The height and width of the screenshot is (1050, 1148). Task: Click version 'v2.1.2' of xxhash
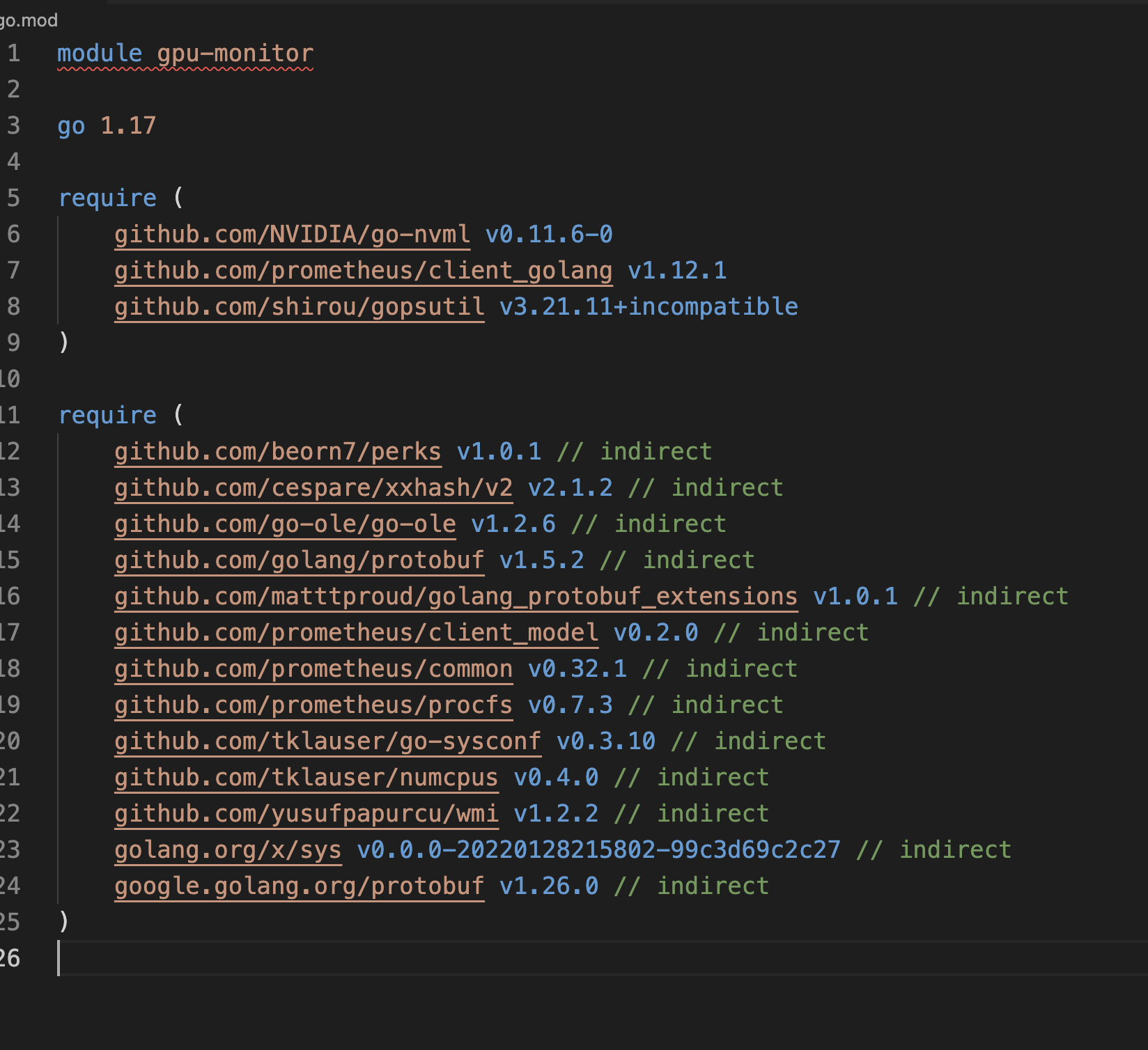(x=571, y=488)
